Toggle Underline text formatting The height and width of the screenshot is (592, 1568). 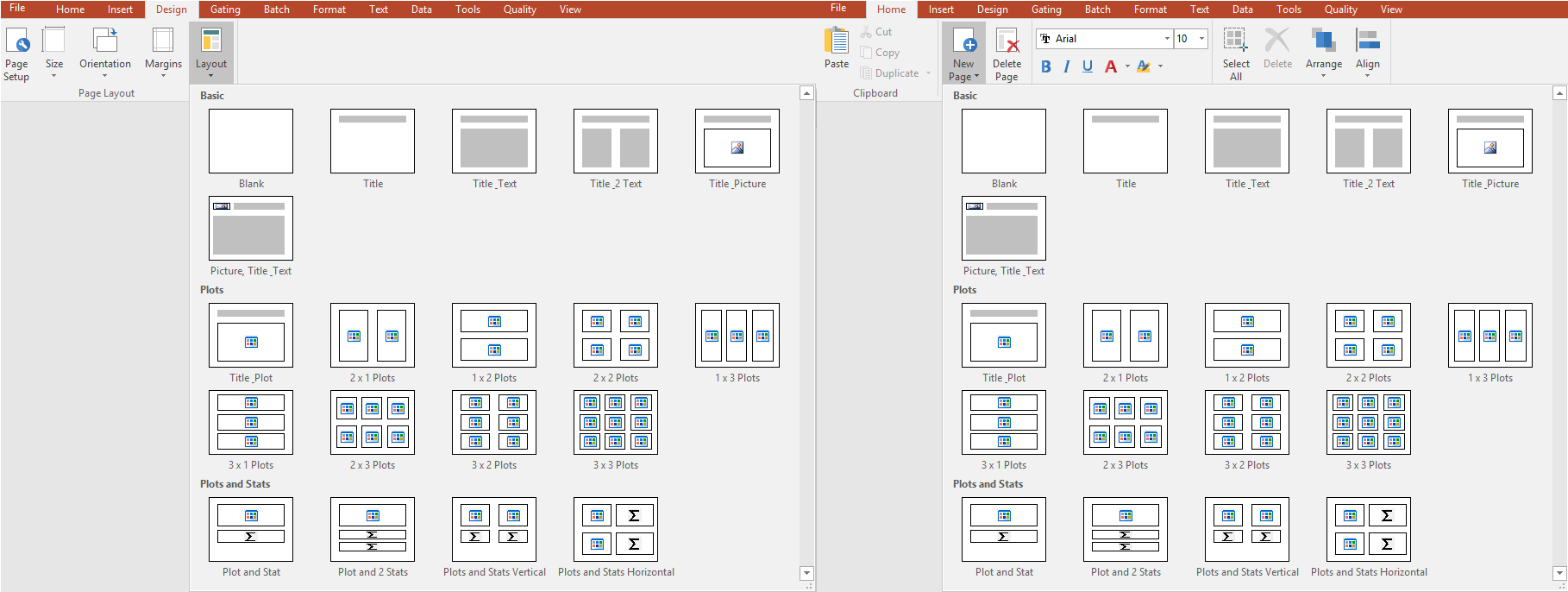coord(1088,66)
